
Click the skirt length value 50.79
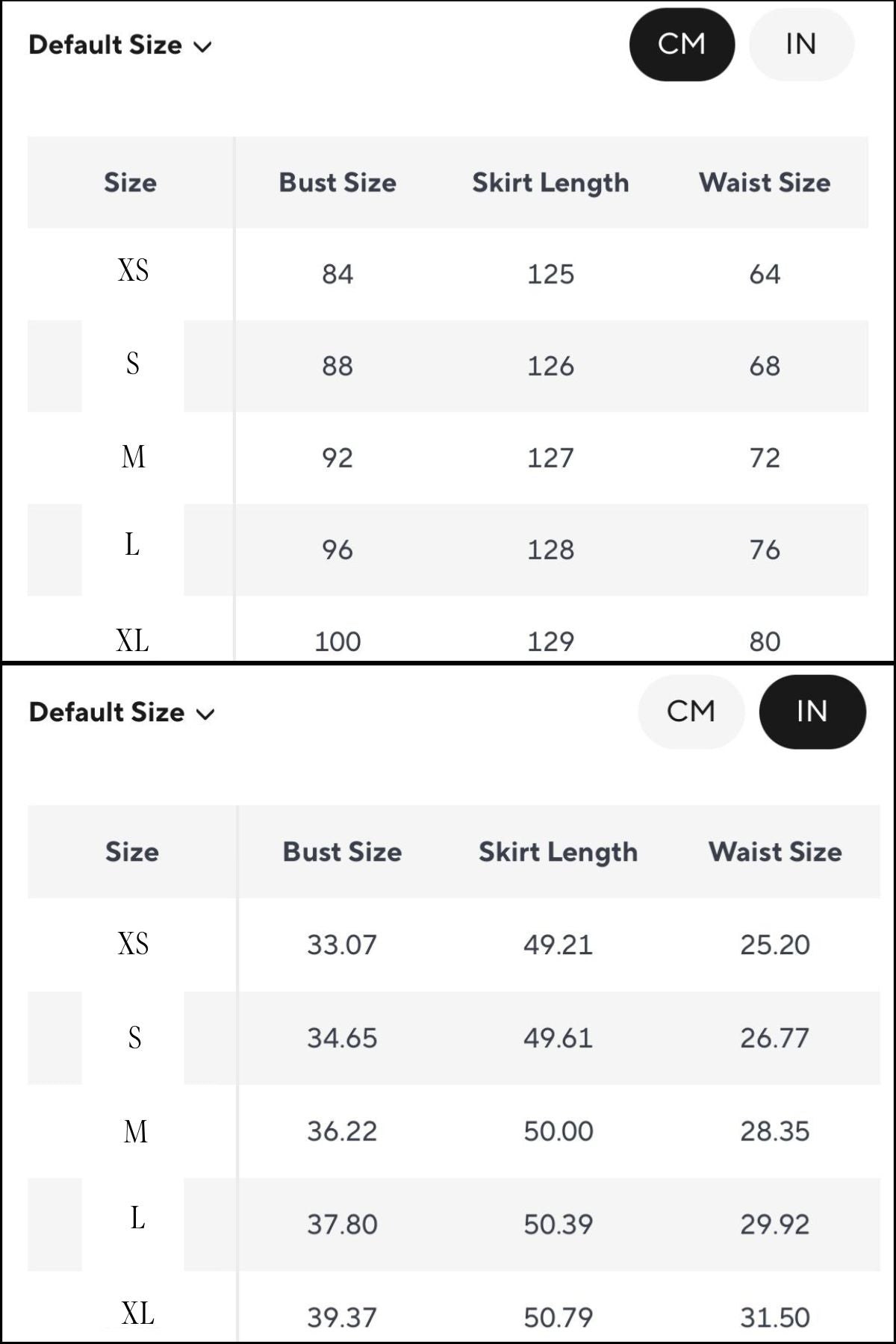point(558,1317)
